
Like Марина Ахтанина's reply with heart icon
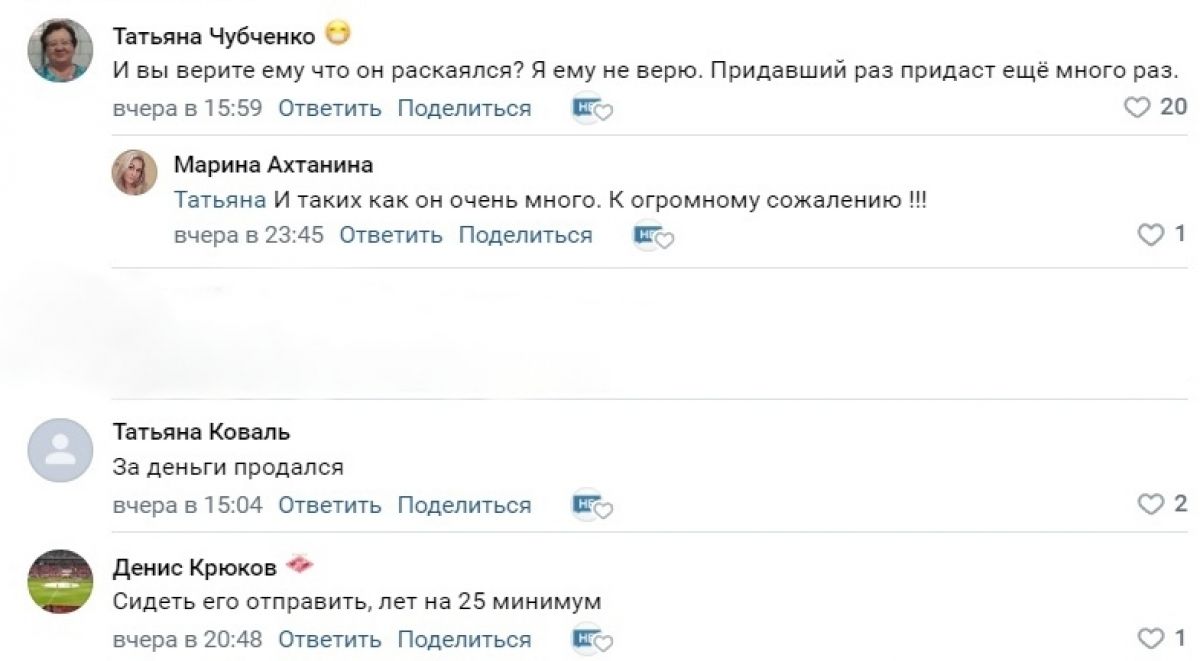click(x=1151, y=235)
